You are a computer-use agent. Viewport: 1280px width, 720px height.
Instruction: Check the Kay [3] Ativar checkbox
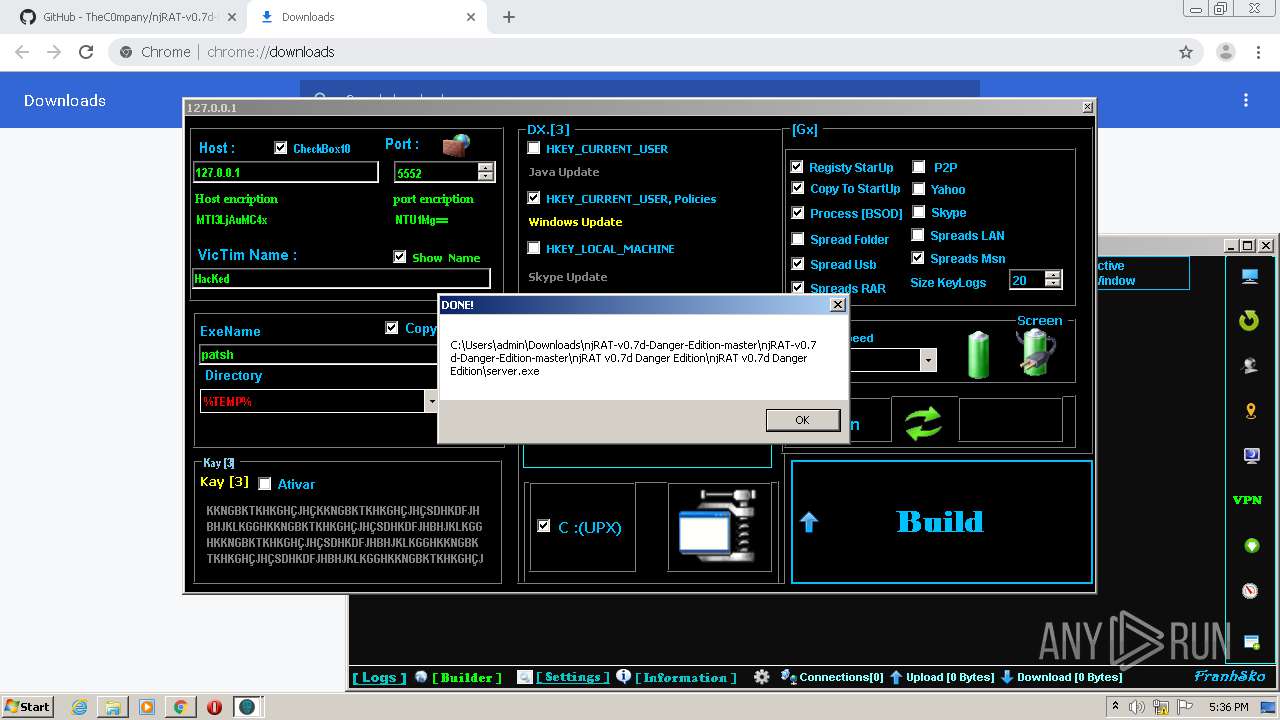265,484
